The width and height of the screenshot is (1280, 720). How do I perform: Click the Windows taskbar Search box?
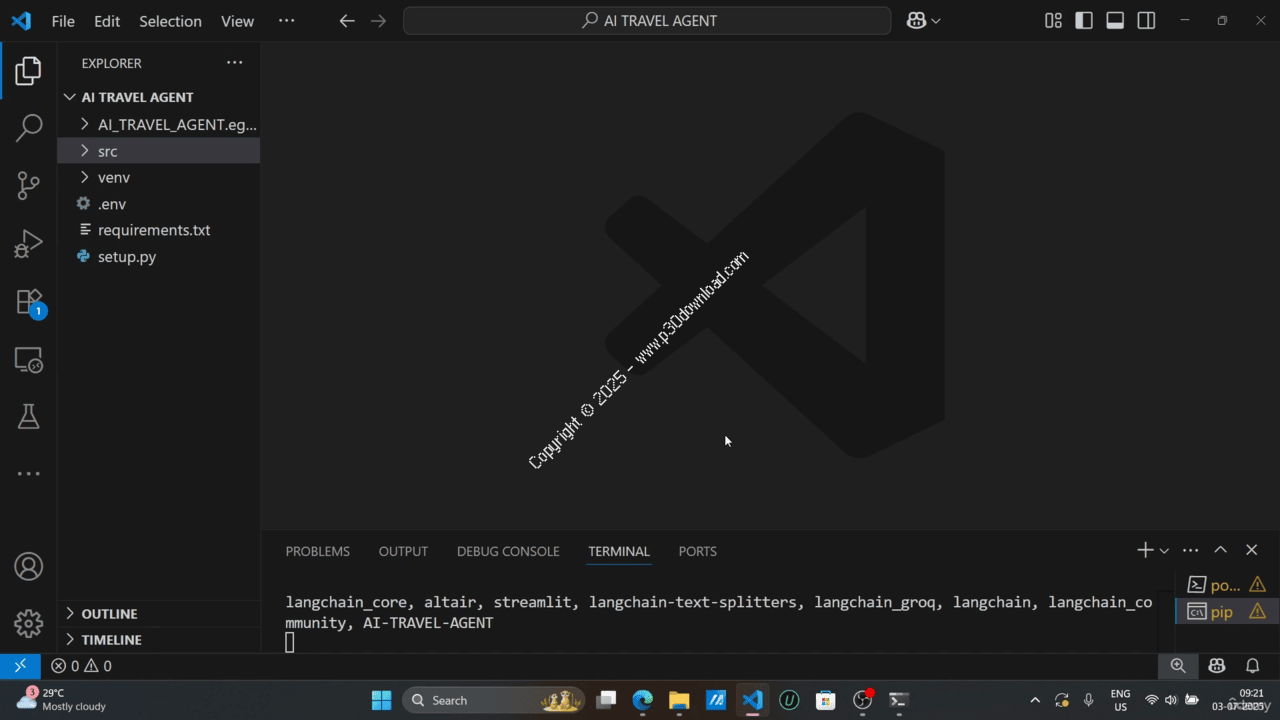pyautogui.click(x=495, y=700)
